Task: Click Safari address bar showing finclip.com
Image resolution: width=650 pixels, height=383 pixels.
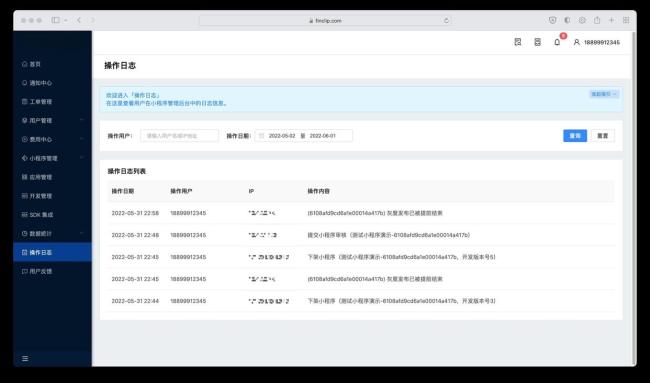Action: [x=325, y=20]
